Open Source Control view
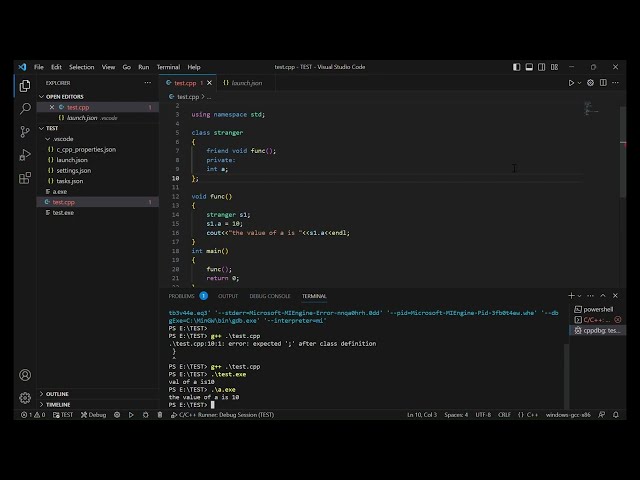The width and height of the screenshot is (640, 480). point(25,131)
